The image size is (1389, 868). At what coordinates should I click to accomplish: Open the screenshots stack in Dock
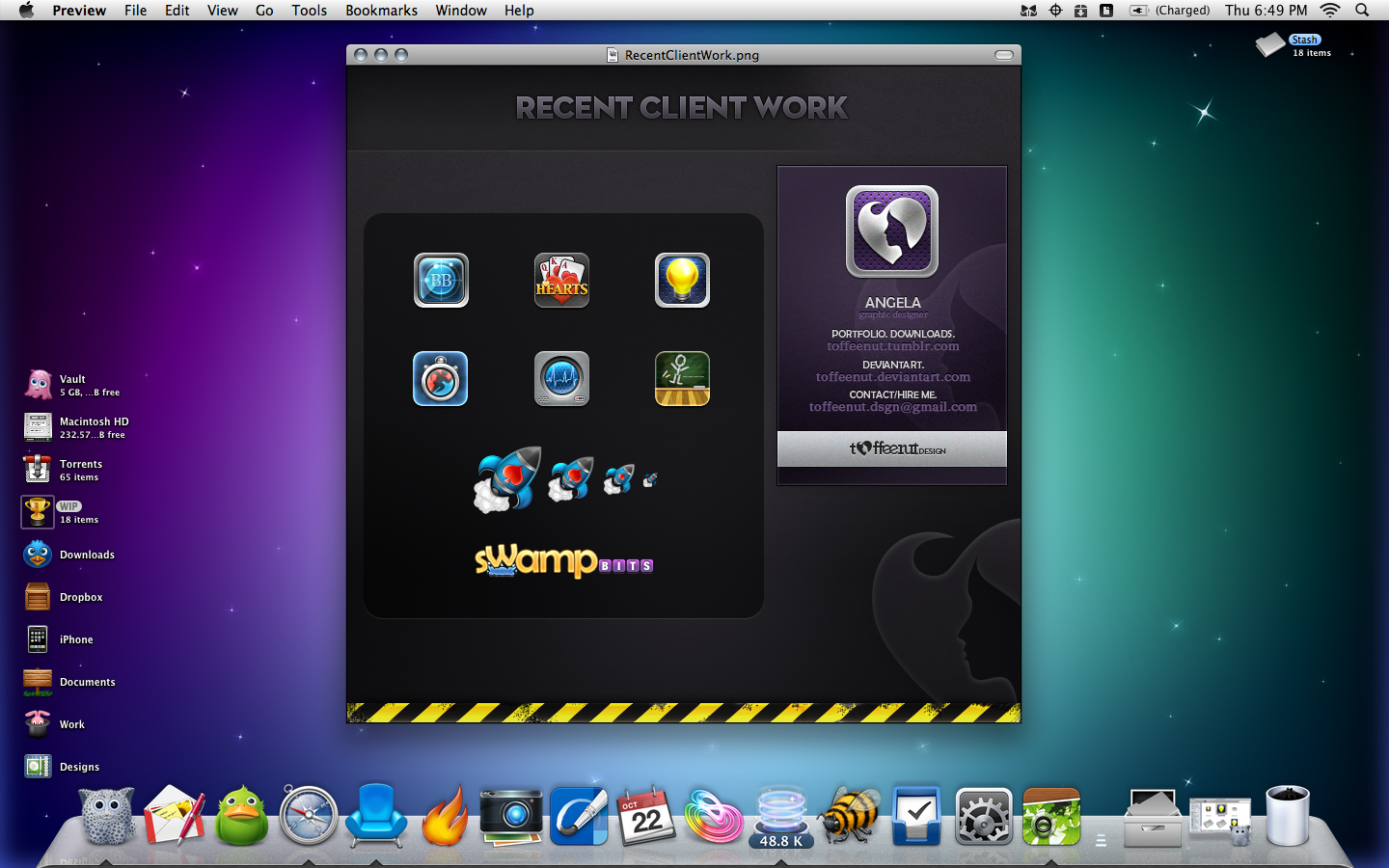coord(1220,822)
